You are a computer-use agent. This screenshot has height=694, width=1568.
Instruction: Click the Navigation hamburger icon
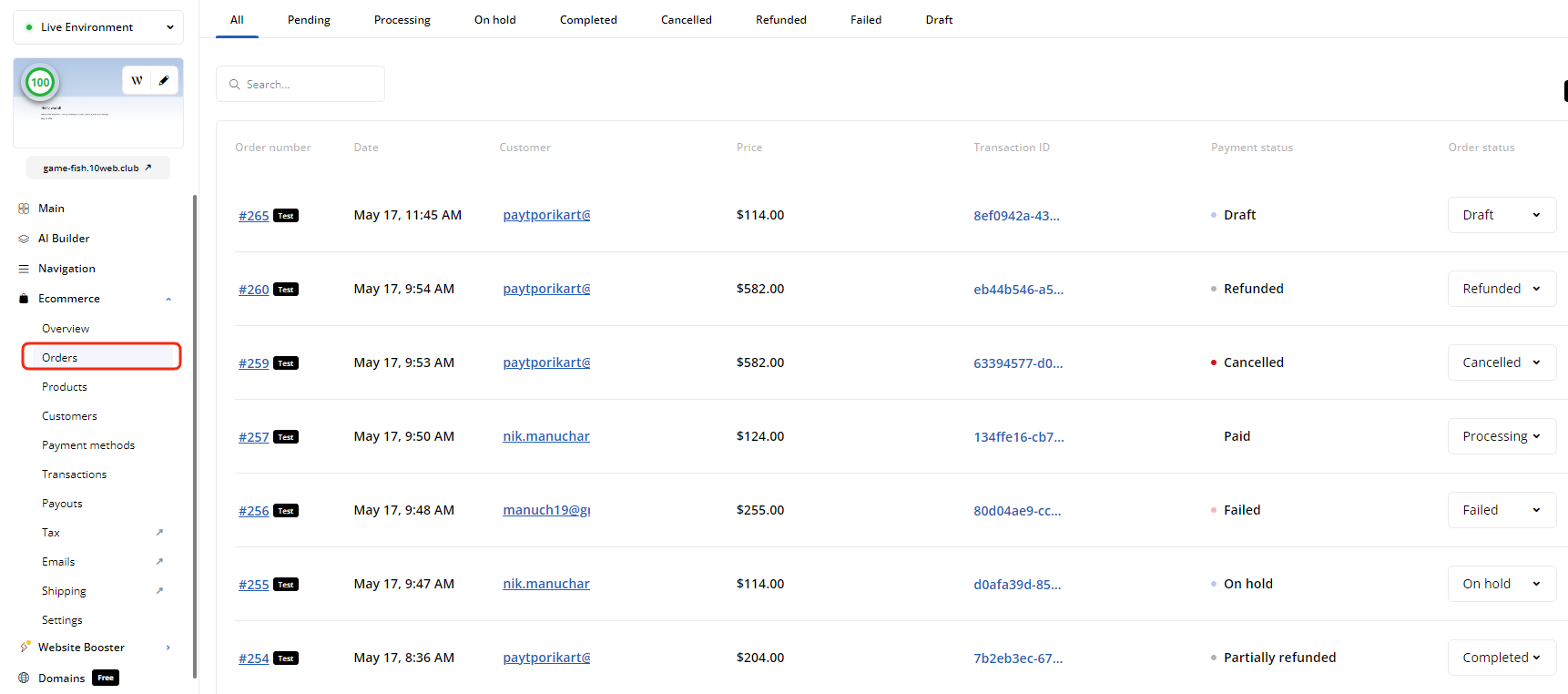coord(24,269)
